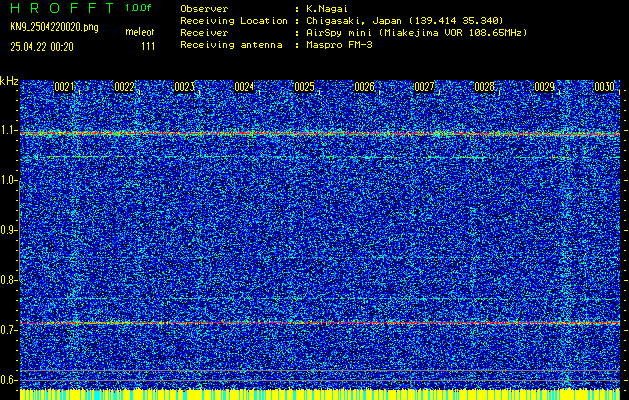This screenshot has width=629, height=400.
Task: Select the AirSpy mini receiver text
Action: pos(417,33)
